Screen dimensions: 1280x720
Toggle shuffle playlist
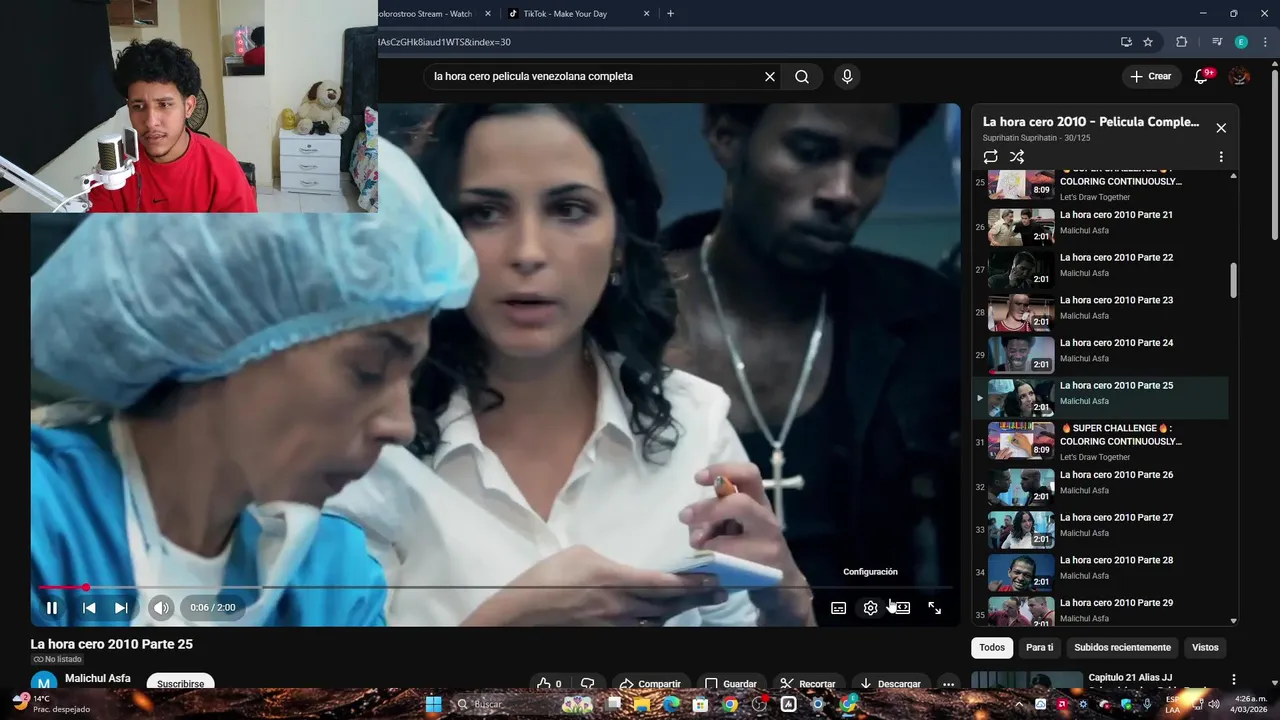point(1017,157)
